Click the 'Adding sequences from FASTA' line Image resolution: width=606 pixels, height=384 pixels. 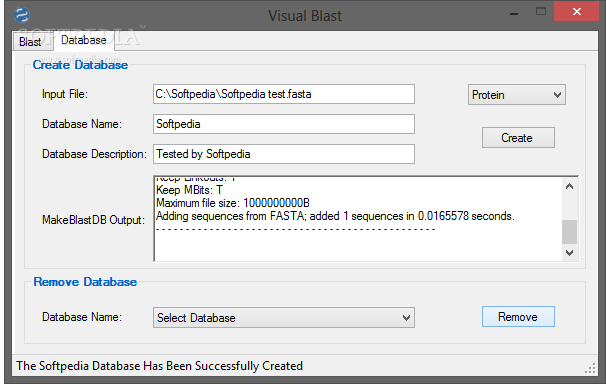(x=335, y=216)
